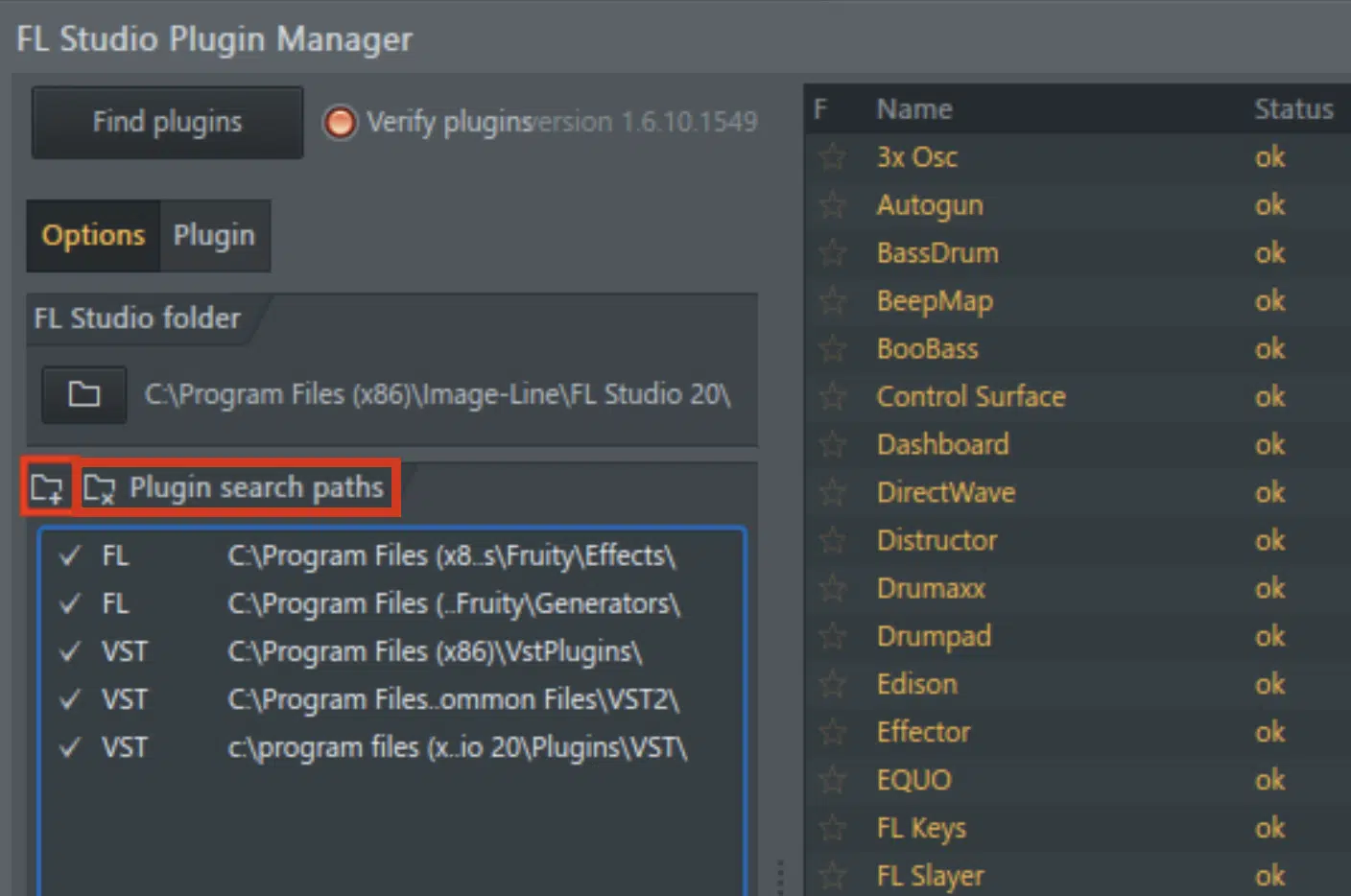Disable the Common Files\VST2 search path
This screenshot has width=1351, height=896.
coord(70,699)
